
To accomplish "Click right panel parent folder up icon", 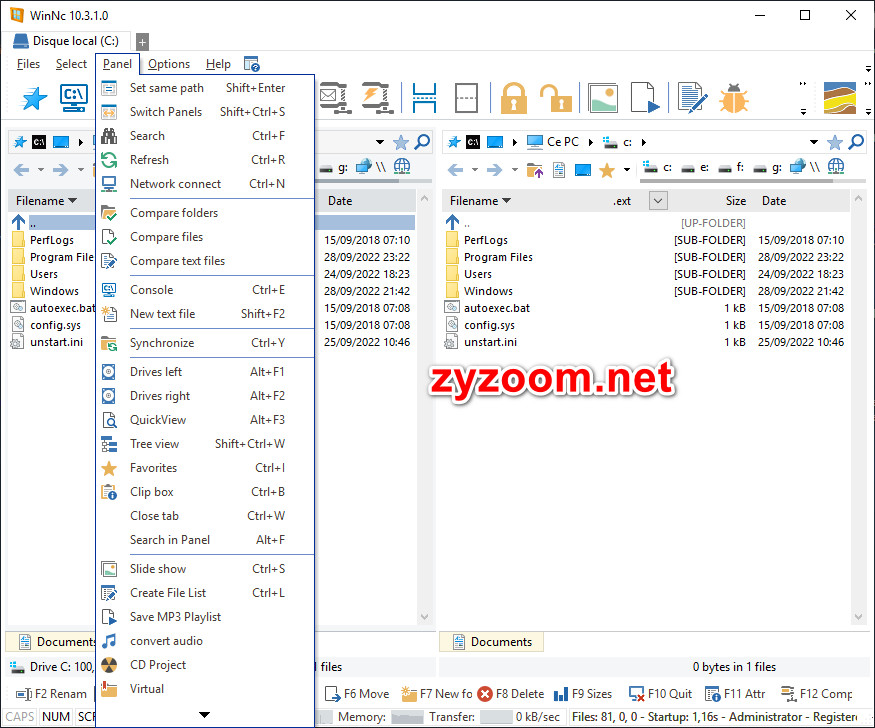I will [535, 170].
